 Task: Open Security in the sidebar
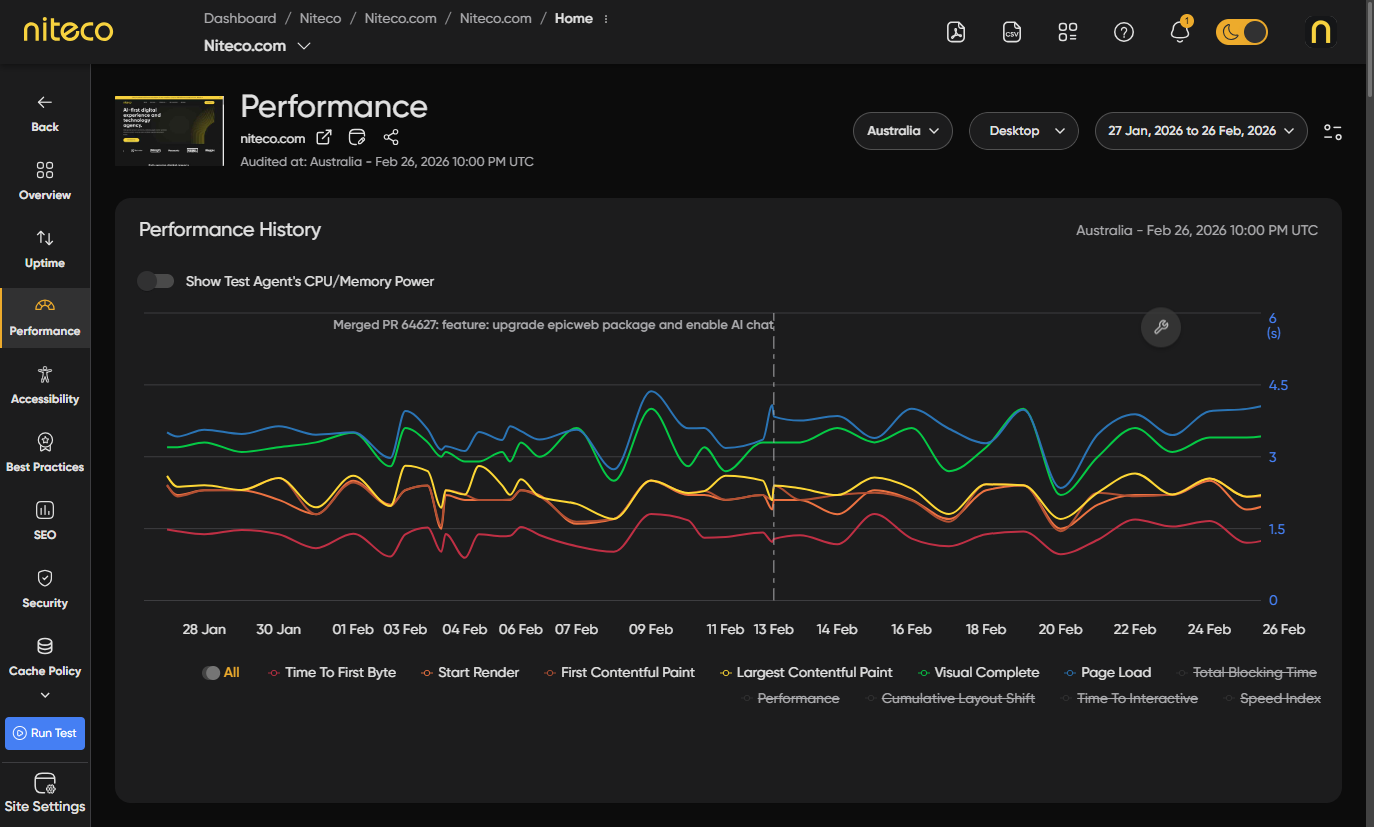click(x=45, y=589)
